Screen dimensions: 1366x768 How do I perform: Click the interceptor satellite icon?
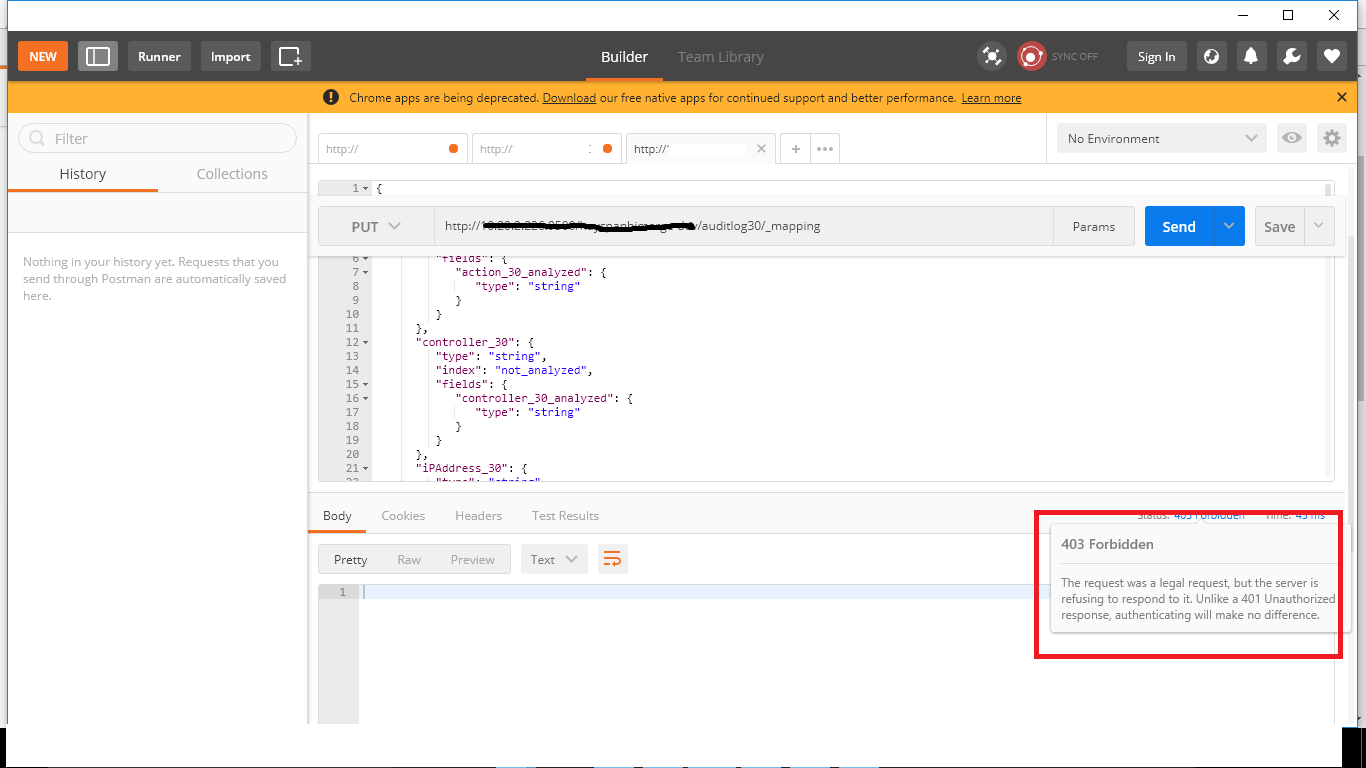click(x=991, y=57)
